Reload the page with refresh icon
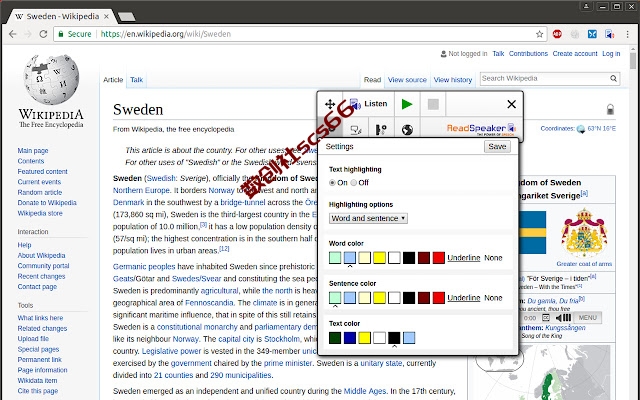 tap(43, 34)
